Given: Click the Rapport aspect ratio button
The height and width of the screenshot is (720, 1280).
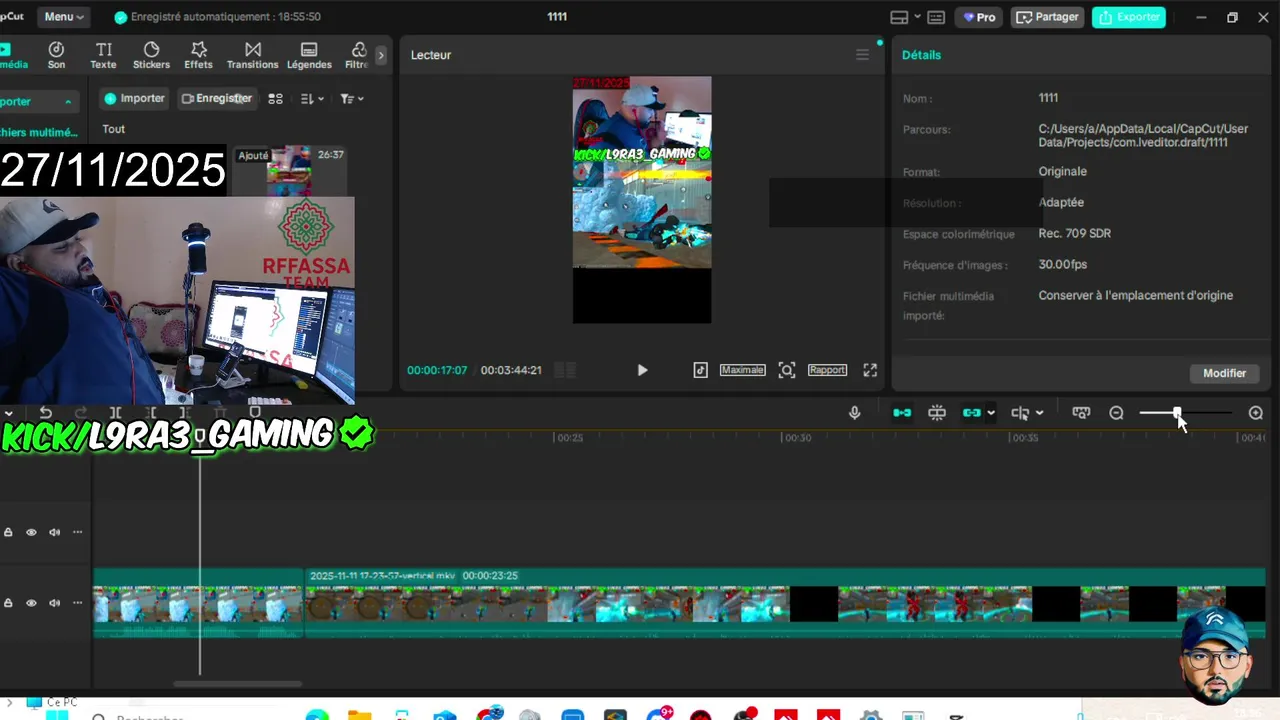Looking at the screenshot, I should [827, 370].
